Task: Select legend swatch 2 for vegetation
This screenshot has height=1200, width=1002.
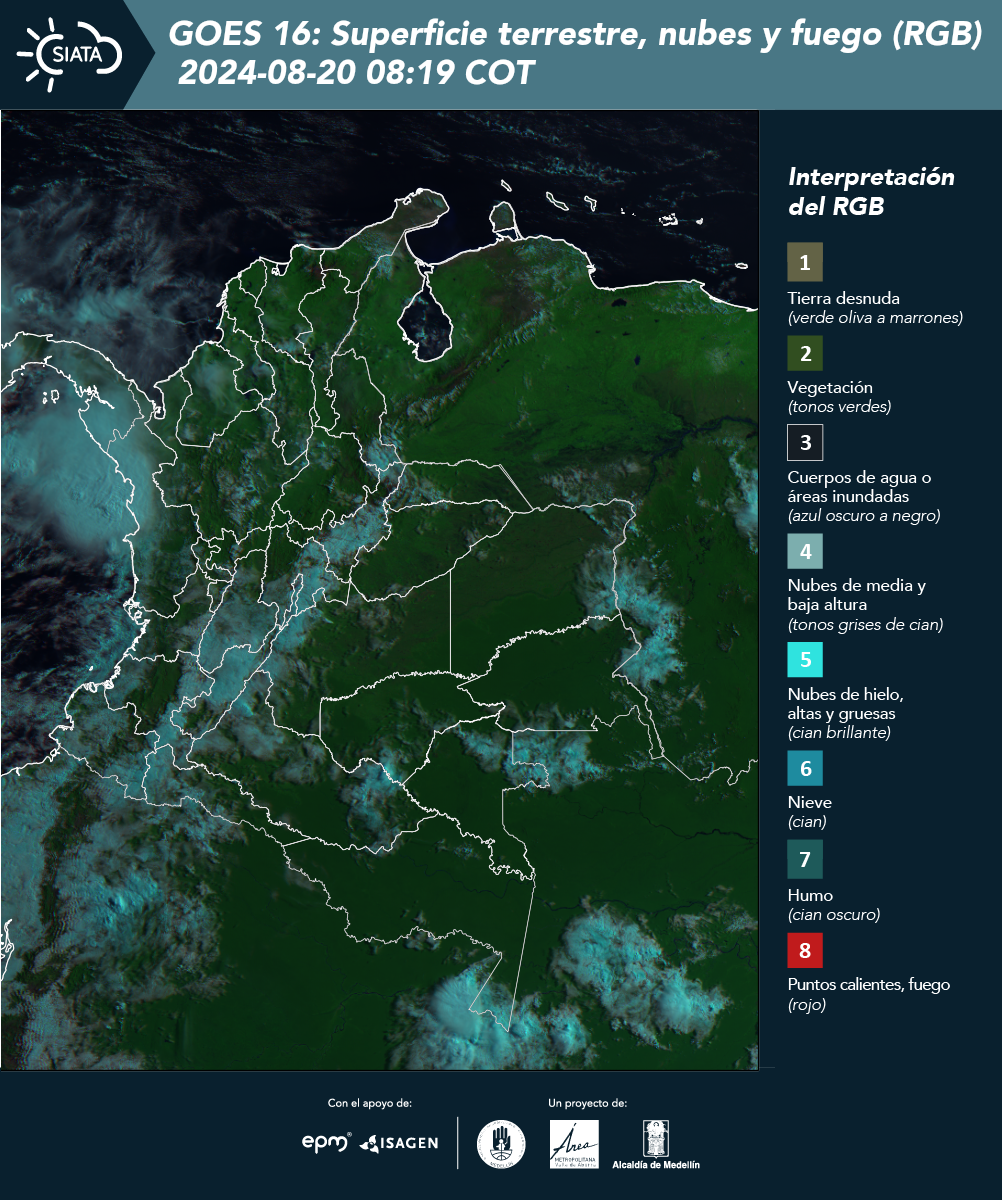Action: [x=805, y=352]
